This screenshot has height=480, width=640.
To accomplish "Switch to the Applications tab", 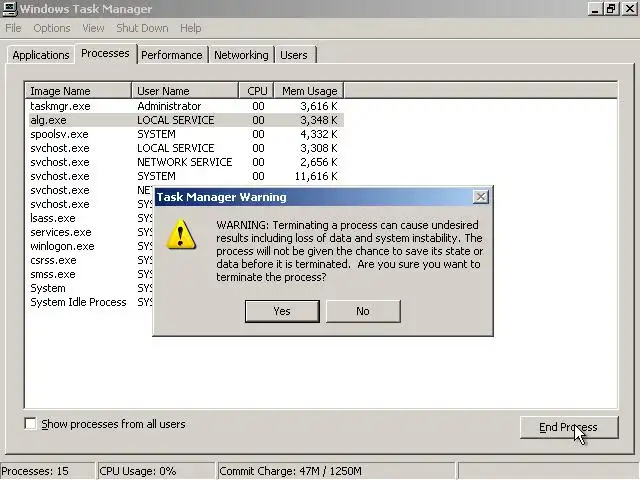I will [40, 55].
